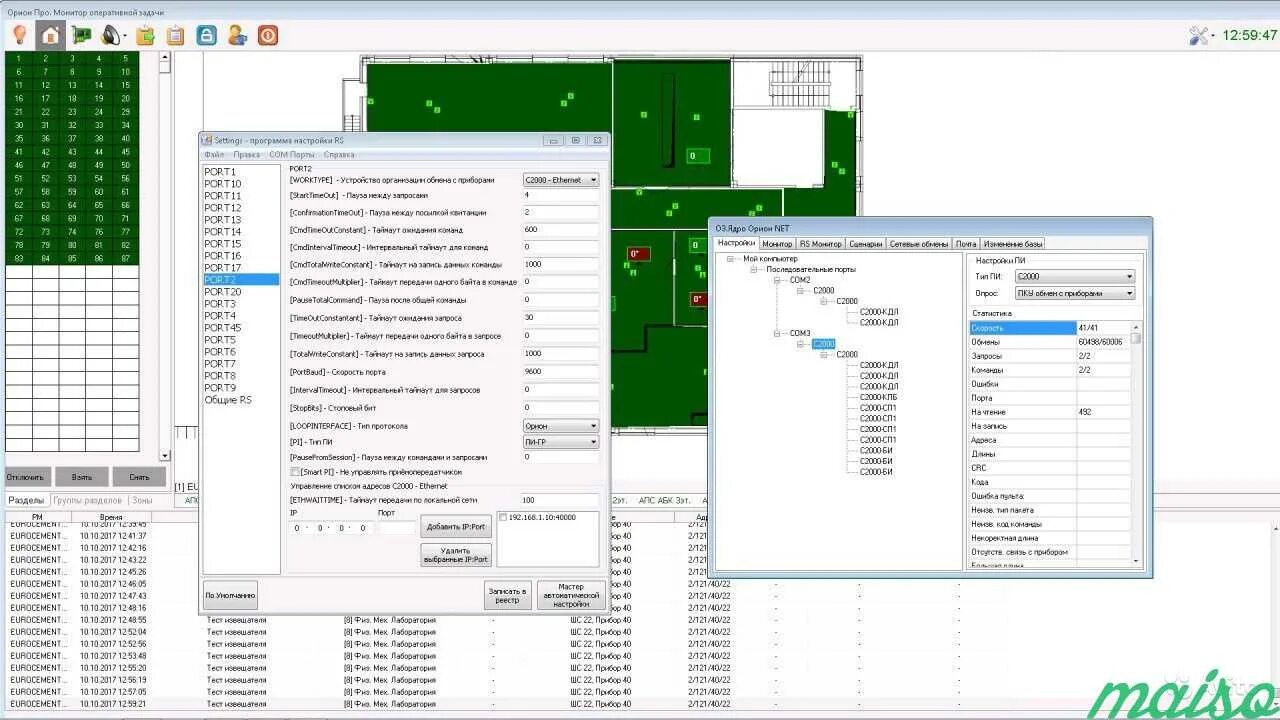
Task: Collapse the COM2 tree node
Action: [x=778, y=280]
